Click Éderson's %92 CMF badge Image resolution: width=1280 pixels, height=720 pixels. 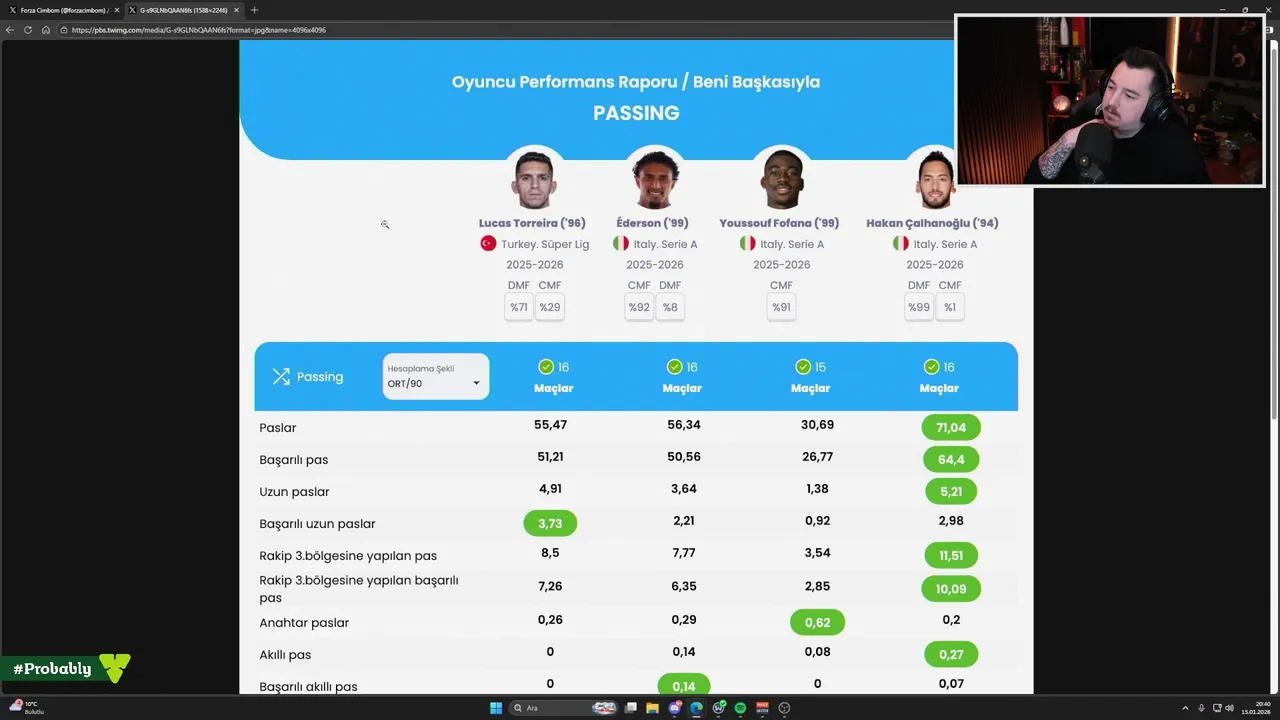pos(639,307)
